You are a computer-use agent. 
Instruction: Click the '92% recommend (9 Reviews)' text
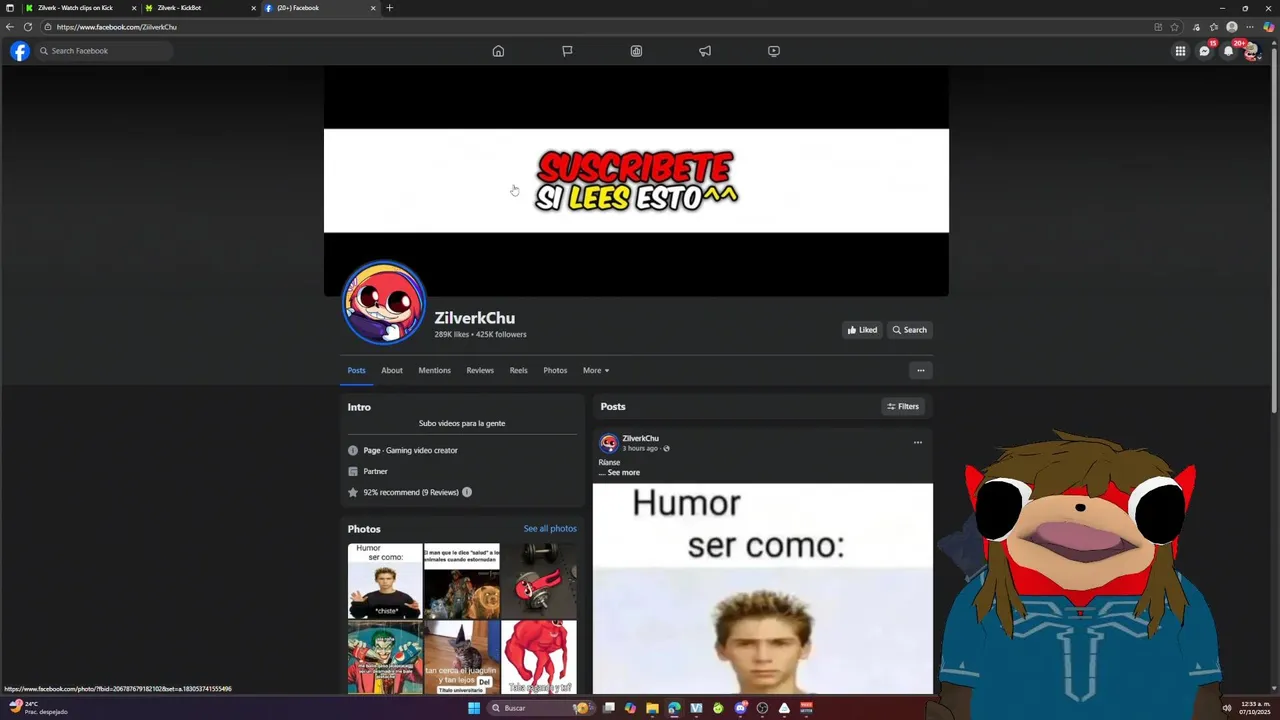click(x=411, y=492)
